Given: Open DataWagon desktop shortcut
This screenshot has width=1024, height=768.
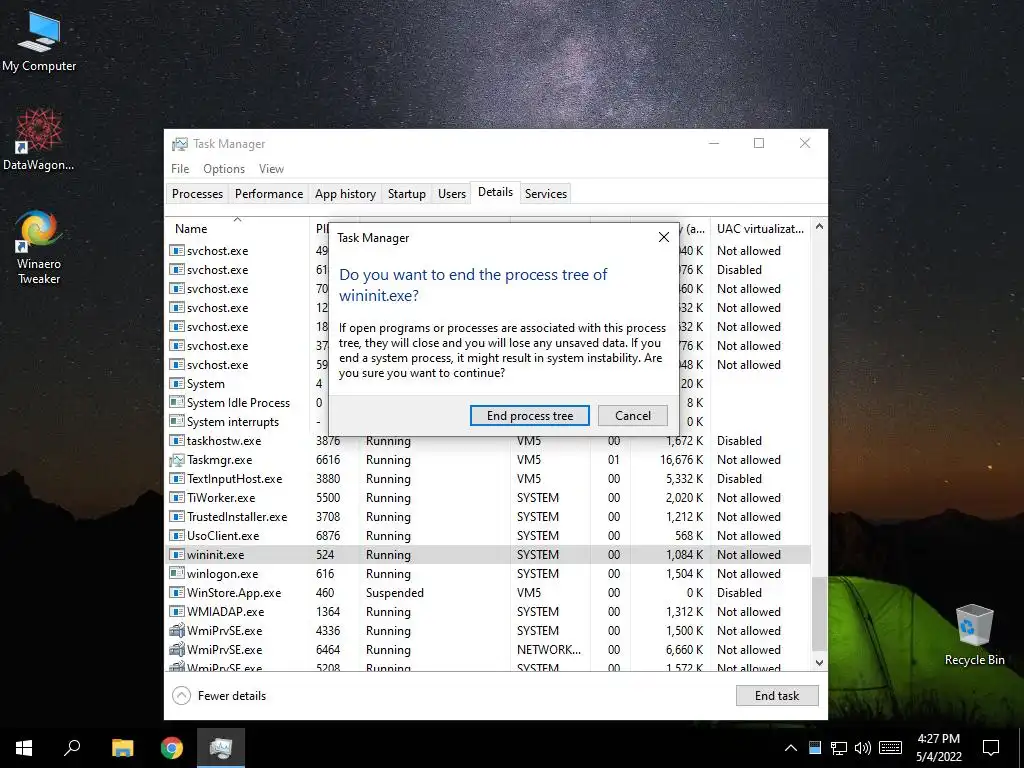Looking at the screenshot, I should click(x=39, y=140).
